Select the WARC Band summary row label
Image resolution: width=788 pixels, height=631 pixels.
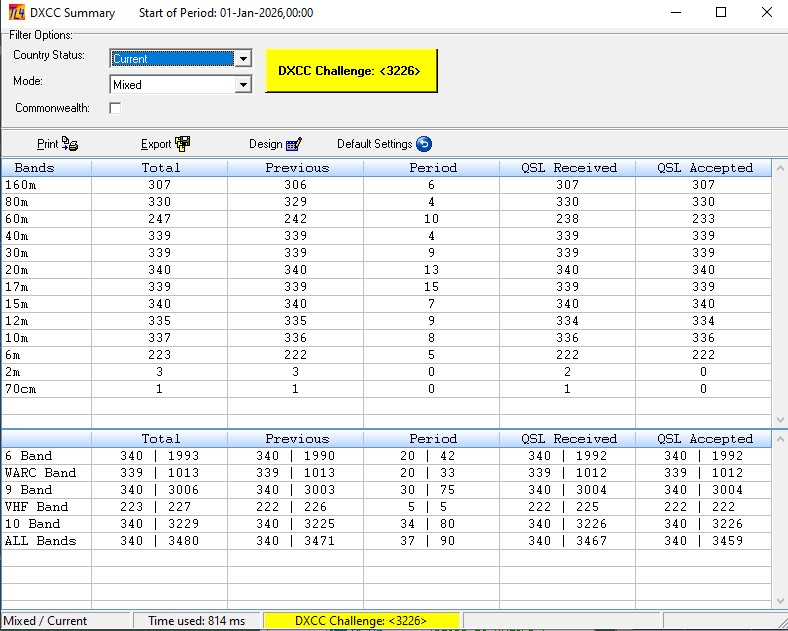point(41,473)
